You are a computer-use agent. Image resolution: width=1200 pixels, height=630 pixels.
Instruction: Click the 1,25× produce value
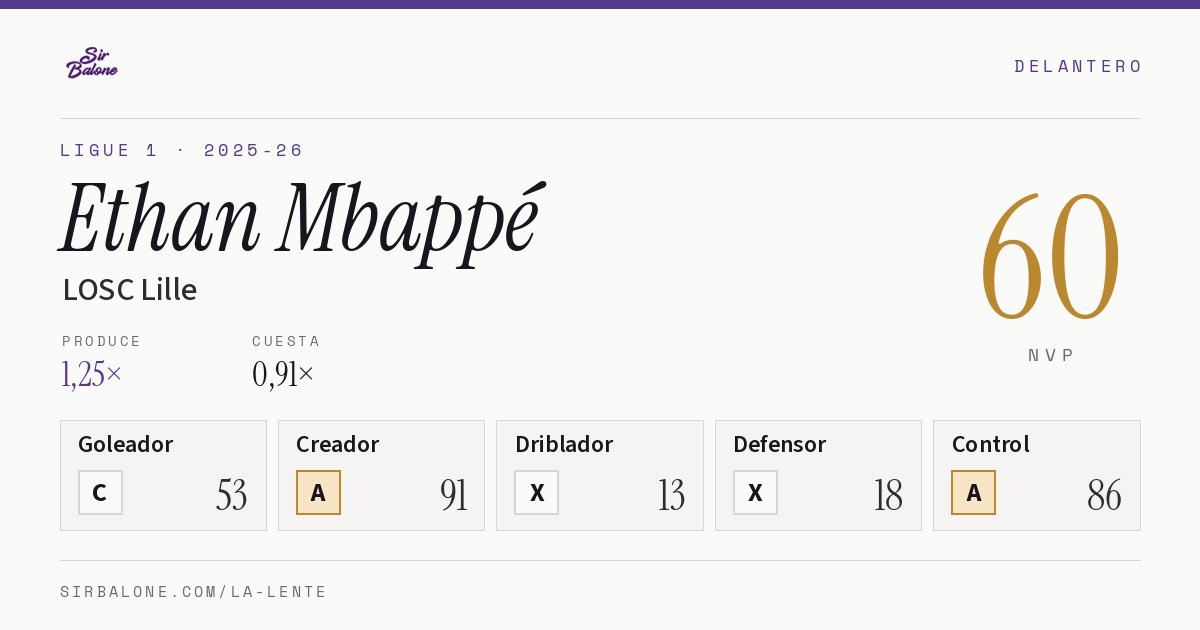(x=92, y=374)
